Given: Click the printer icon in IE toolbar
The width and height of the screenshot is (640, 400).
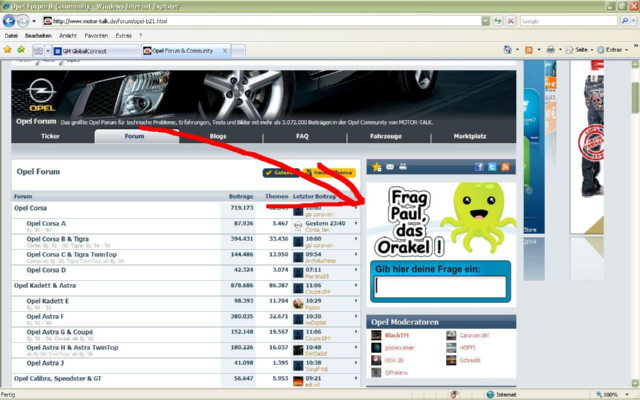Looking at the screenshot, I should point(550,49).
